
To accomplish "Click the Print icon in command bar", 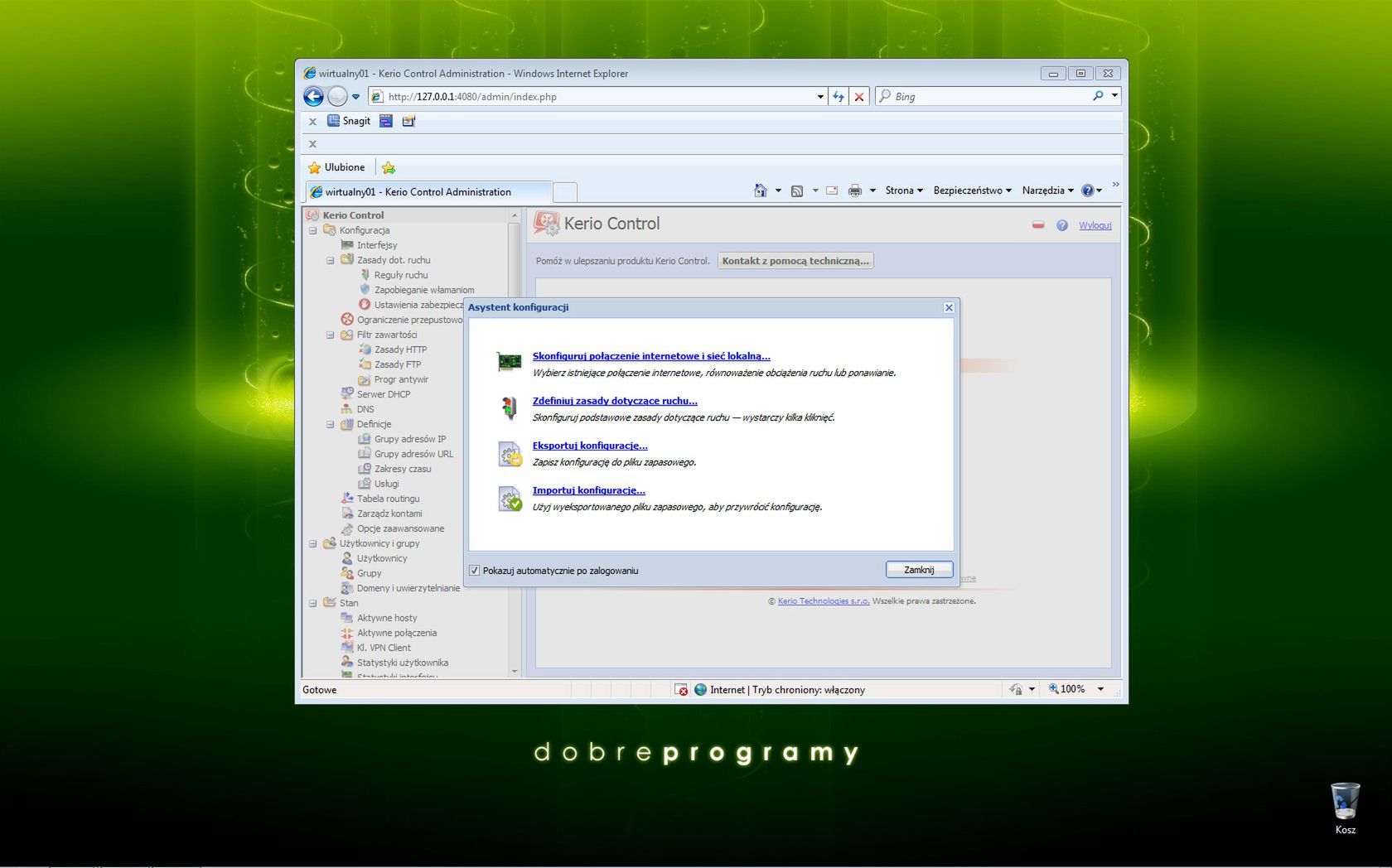I will (855, 190).
